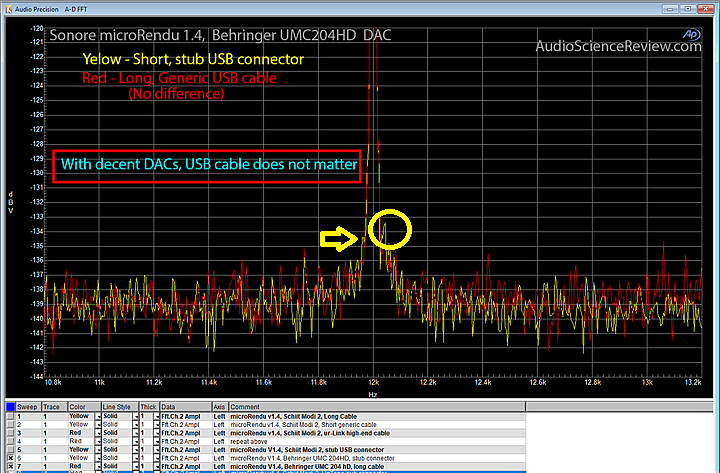Click the Trace column header
This screenshot has width=720, height=473.
(54, 407)
